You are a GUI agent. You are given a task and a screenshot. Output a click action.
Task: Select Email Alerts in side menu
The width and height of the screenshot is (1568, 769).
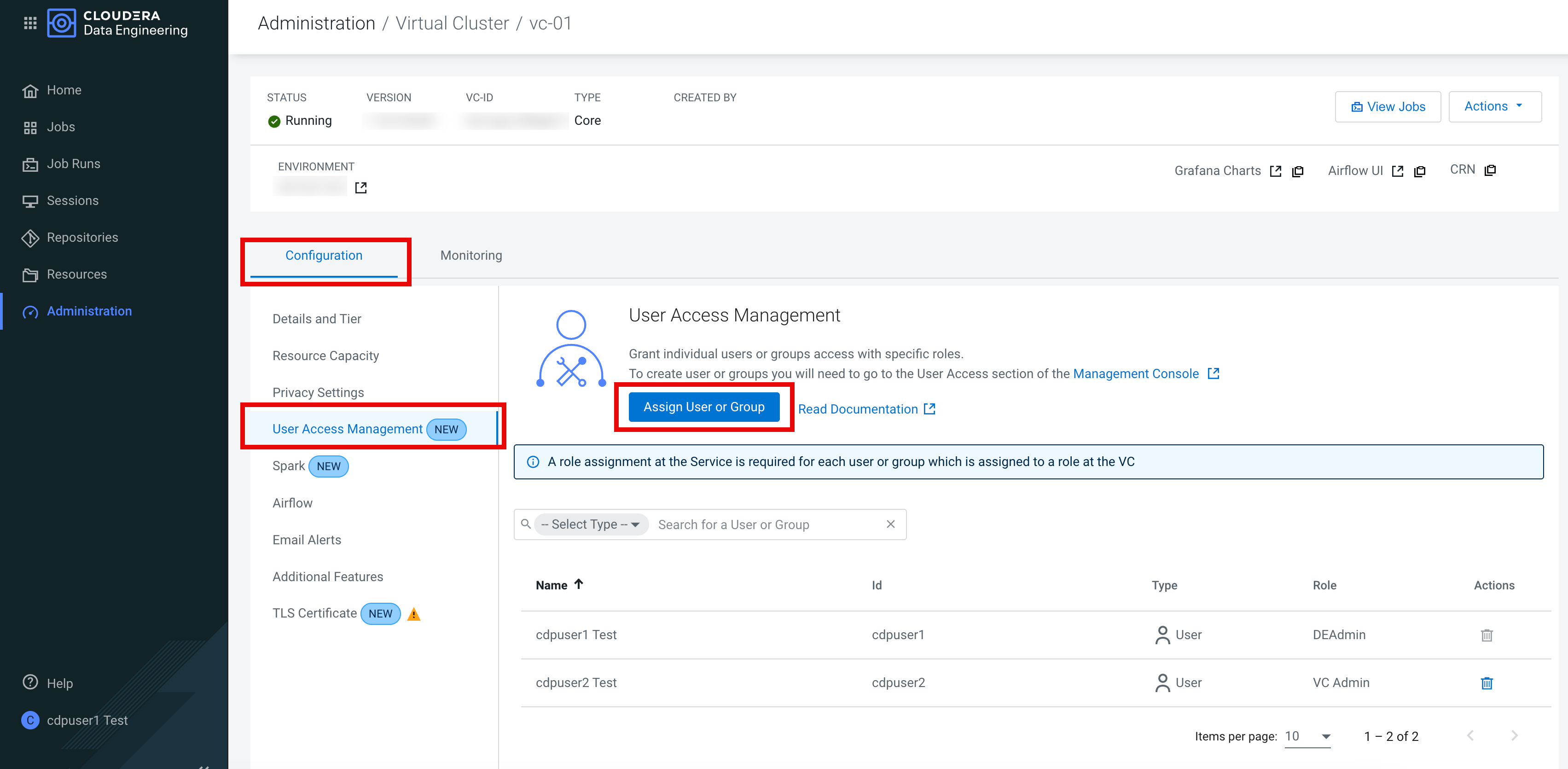[x=306, y=540]
